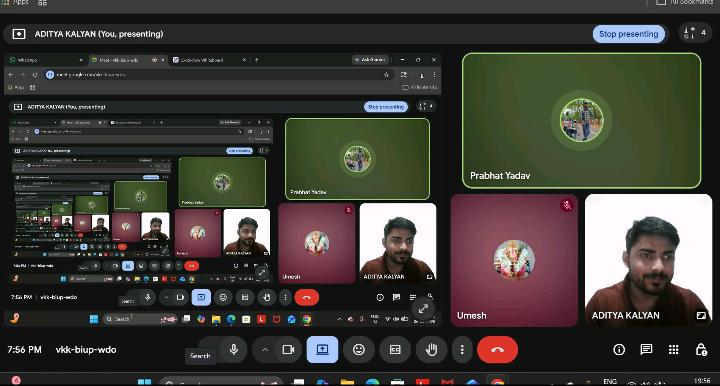
Task: Toggle present screen button in shared preview bar
Action: [201, 297]
